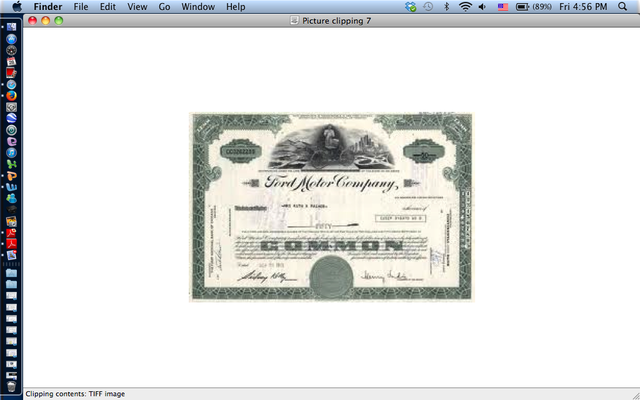This screenshot has height=400, width=640.
Task: Launch iPhoto from the Dock
Action: [11, 222]
